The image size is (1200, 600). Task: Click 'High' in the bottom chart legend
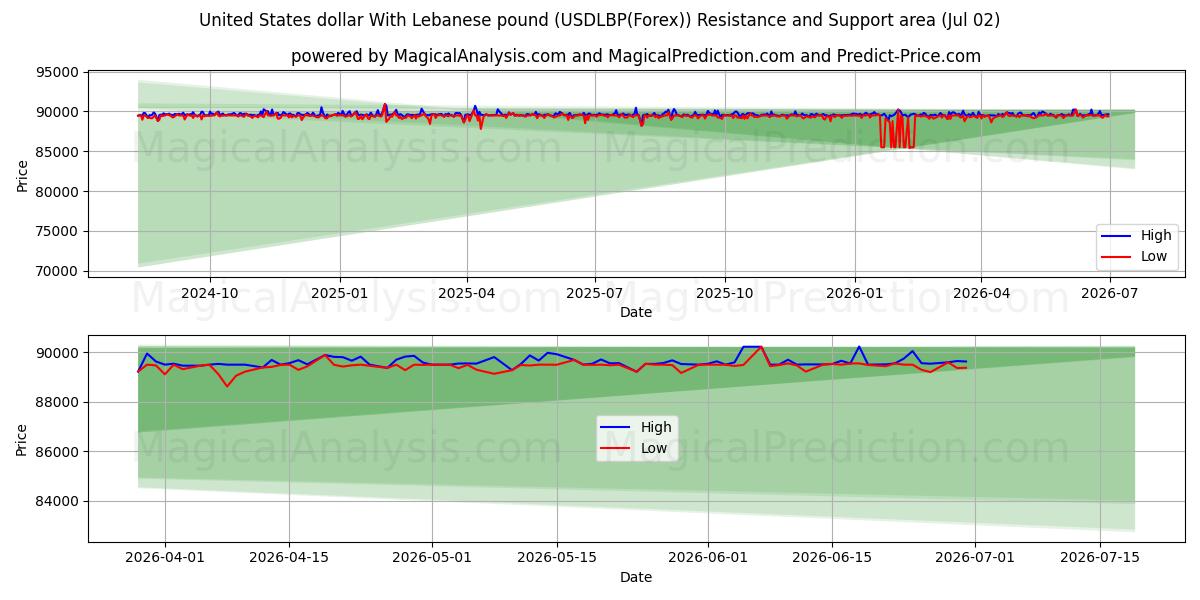tap(656, 428)
